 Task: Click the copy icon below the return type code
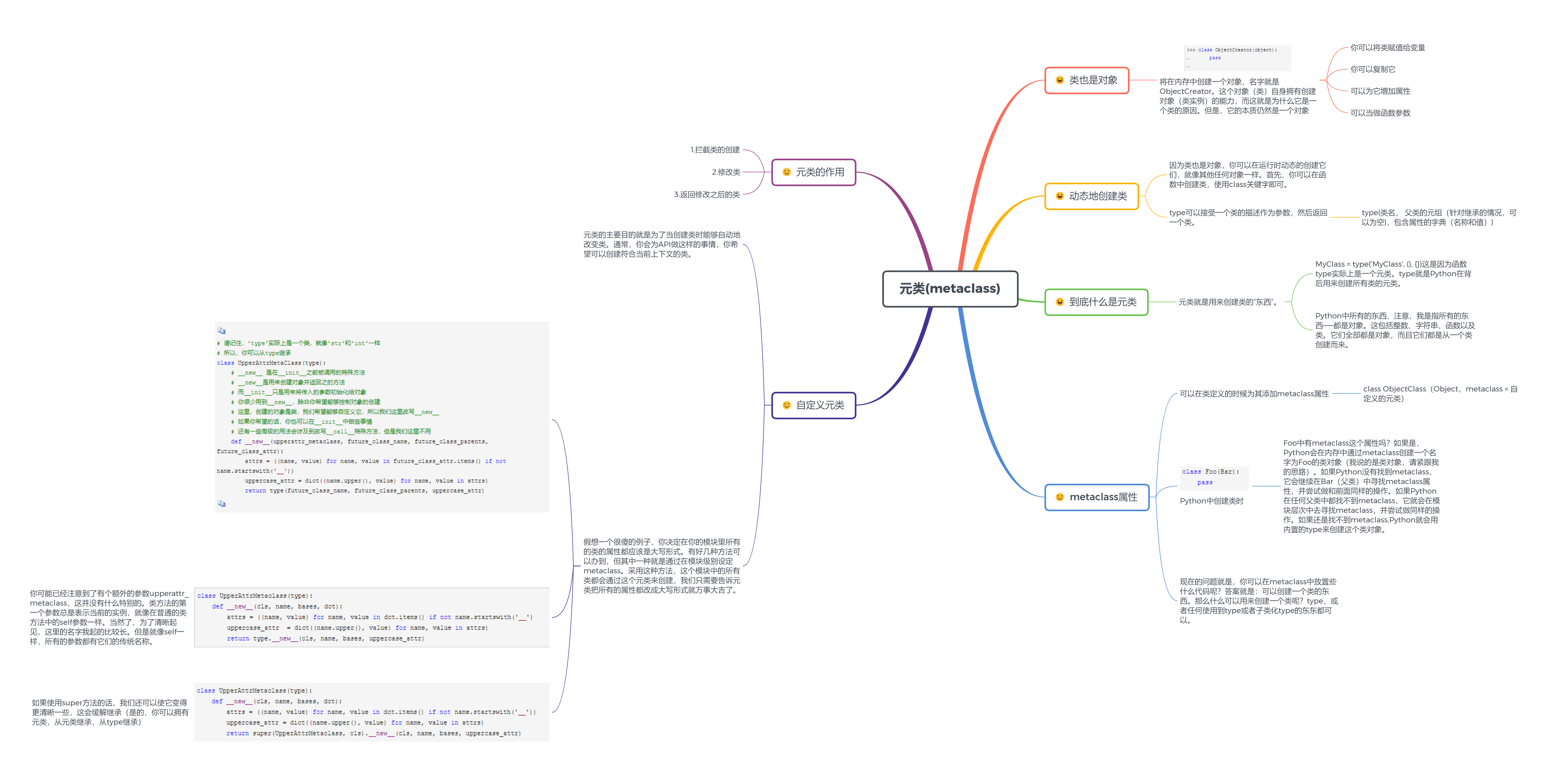222,503
